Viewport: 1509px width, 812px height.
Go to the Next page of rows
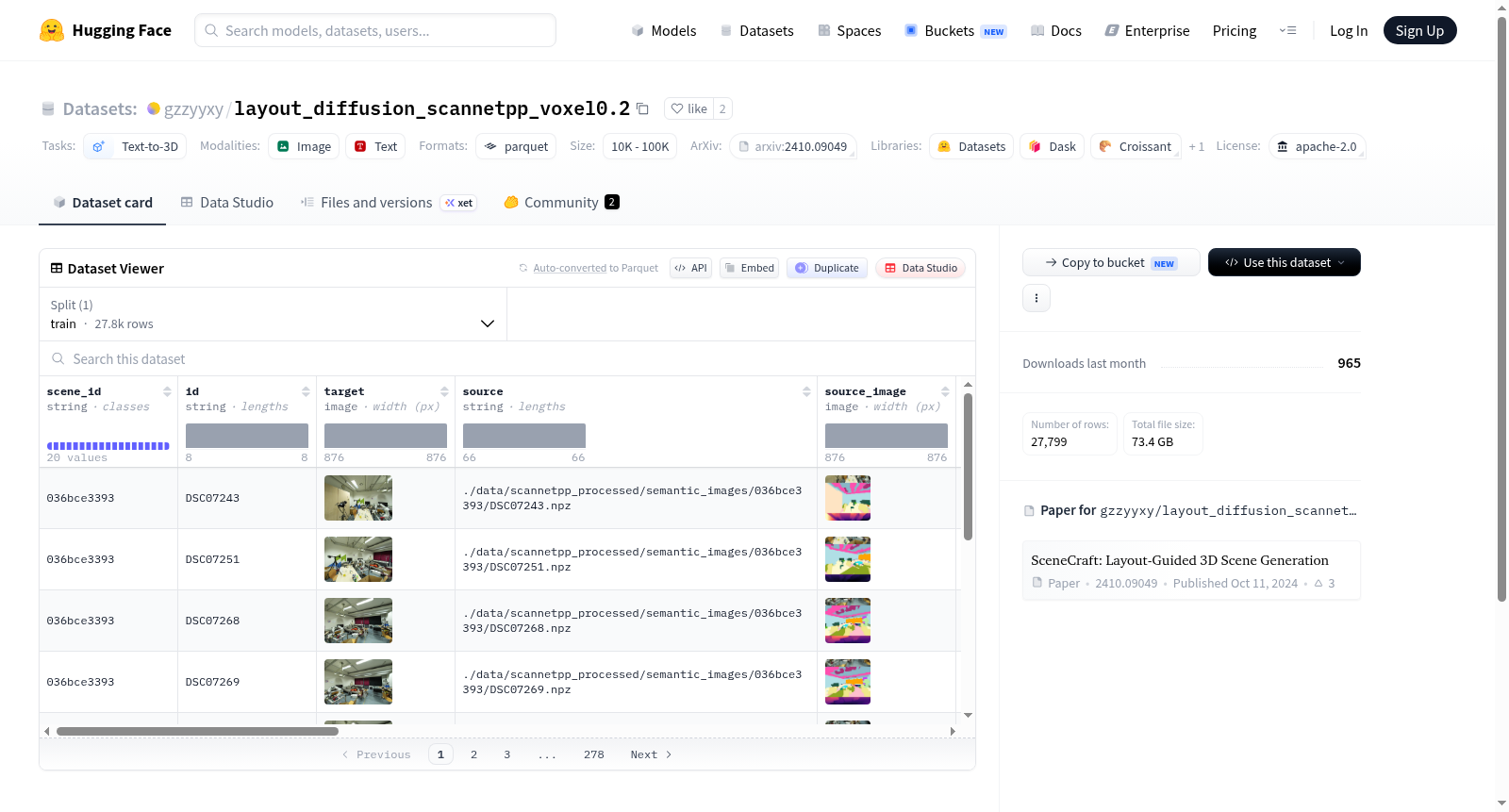click(651, 754)
